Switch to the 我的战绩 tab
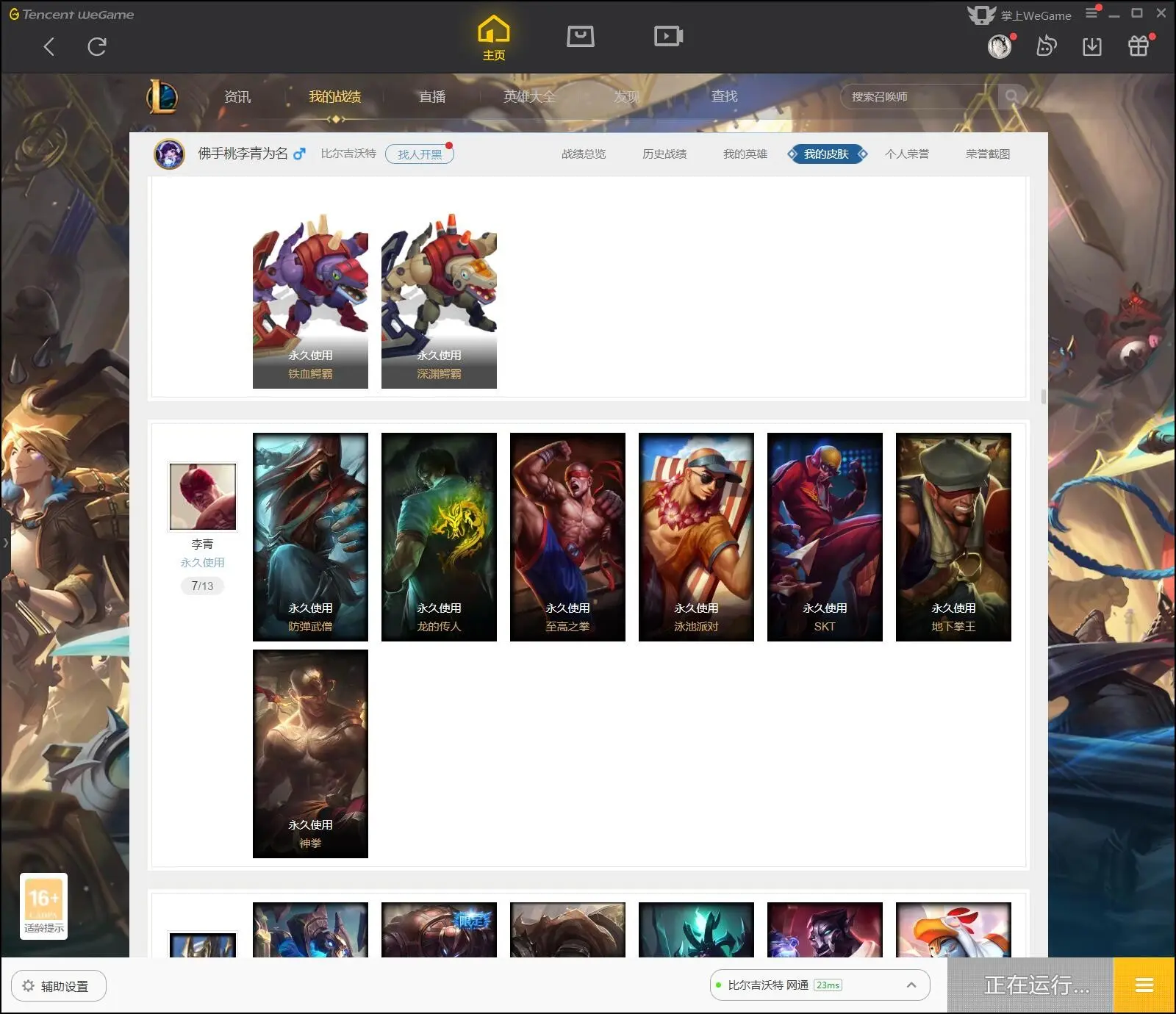Image resolution: width=1176 pixels, height=1014 pixels. pyautogui.click(x=334, y=97)
